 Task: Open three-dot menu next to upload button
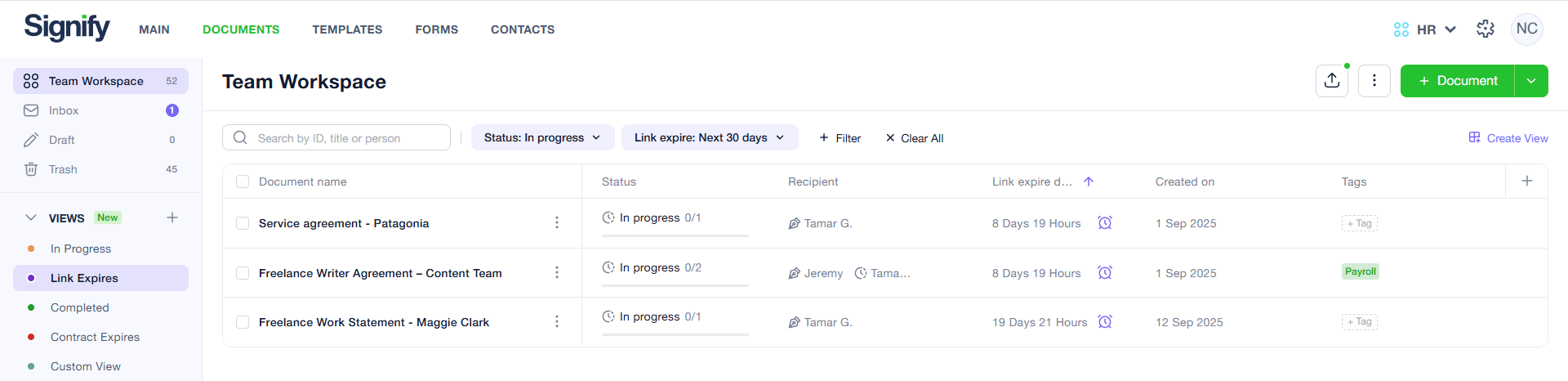click(x=1374, y=81)
